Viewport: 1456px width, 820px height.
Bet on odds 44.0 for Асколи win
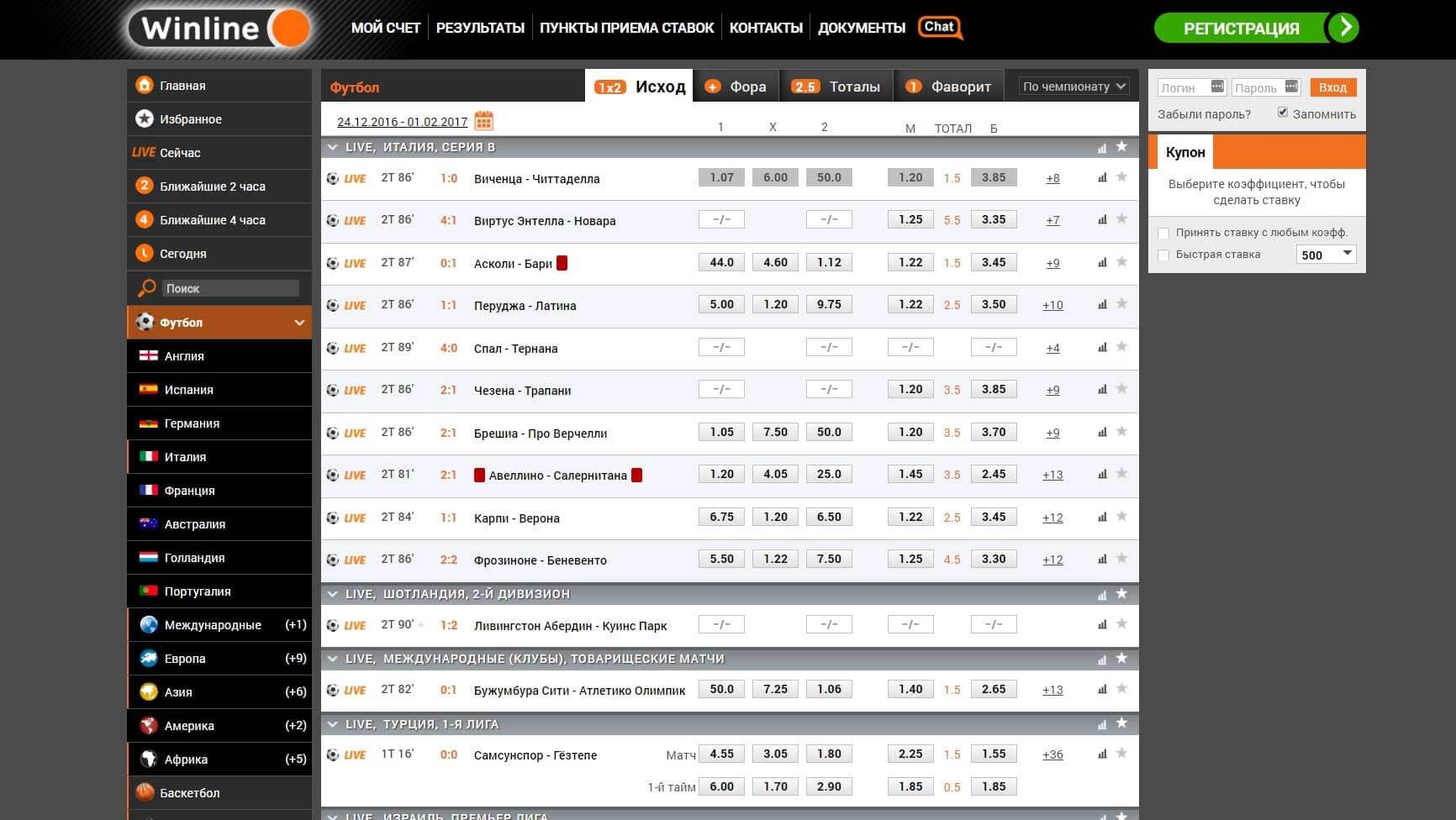point(721,262)
